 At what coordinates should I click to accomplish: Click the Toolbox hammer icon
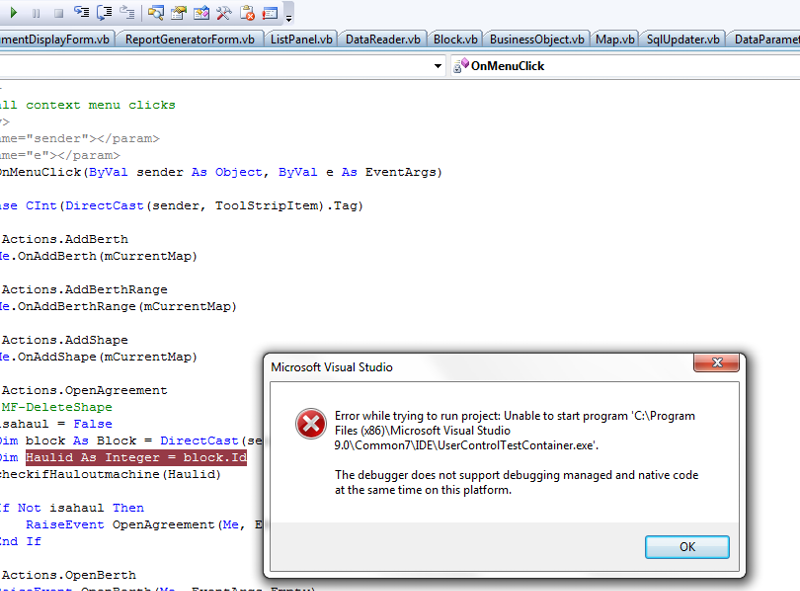225,12
